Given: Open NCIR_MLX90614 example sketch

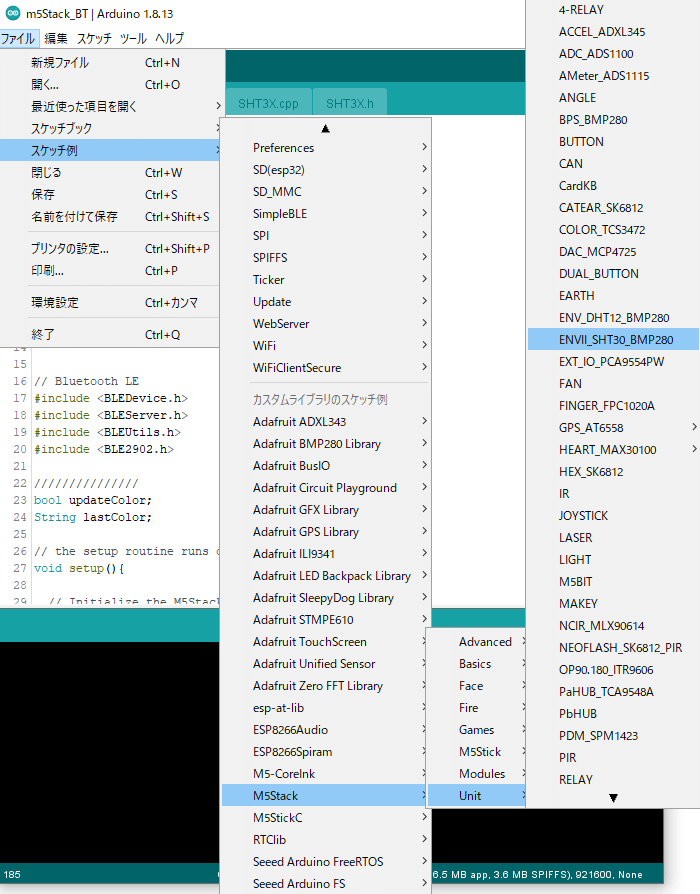Looking at the screenshot, I should click(613, 625).
